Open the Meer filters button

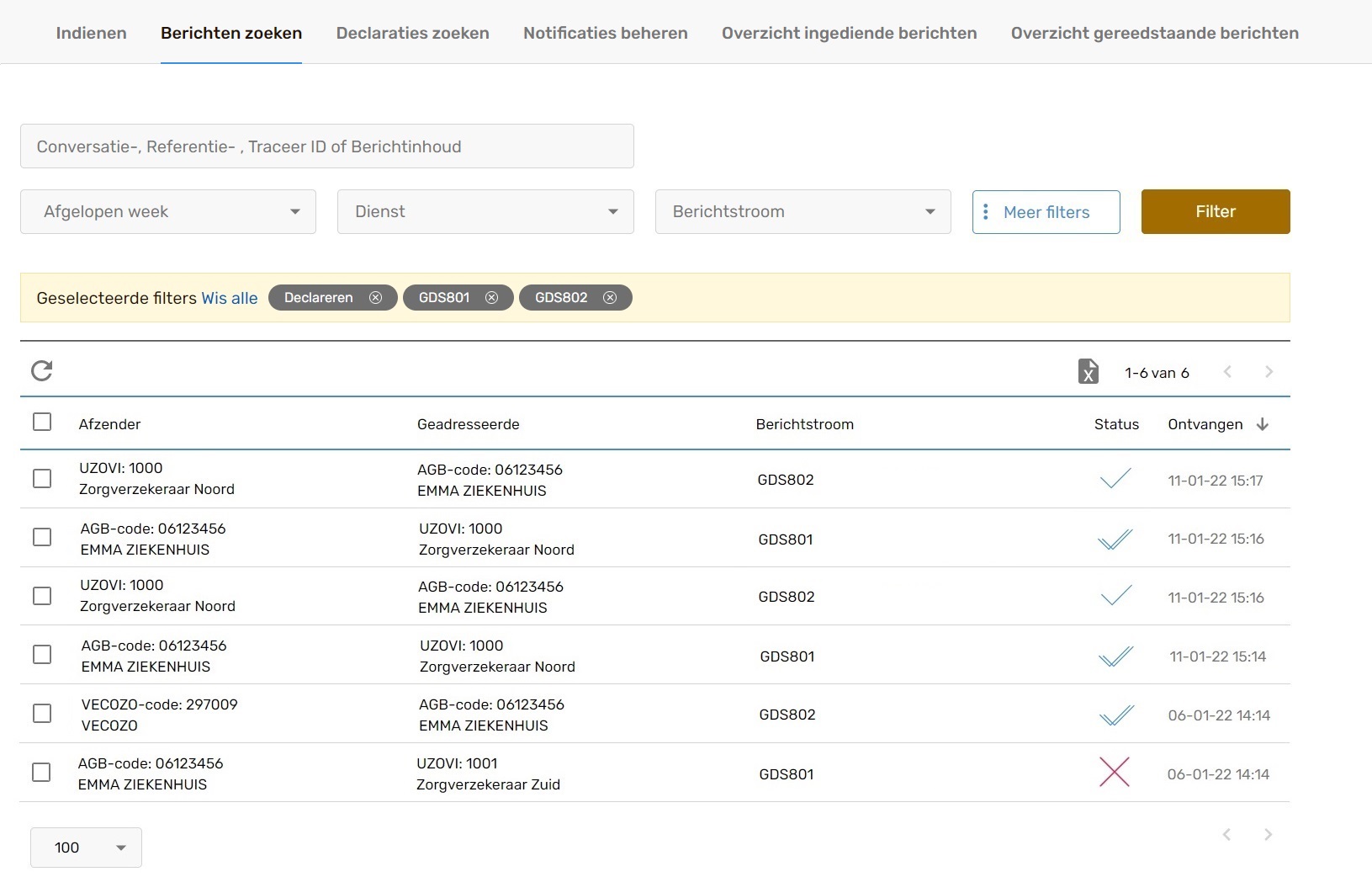[x=1046, y=212]
